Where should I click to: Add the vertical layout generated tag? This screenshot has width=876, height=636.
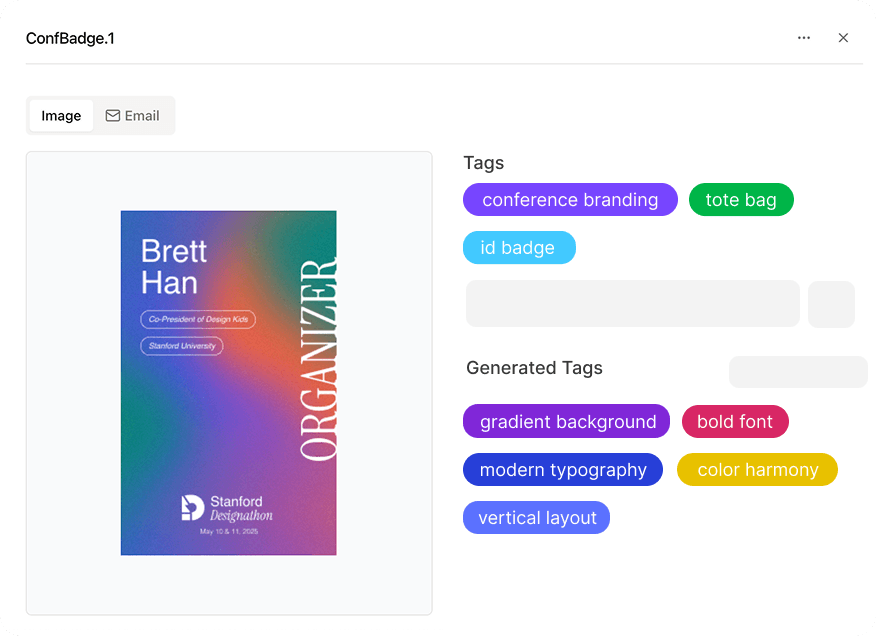[536, 518]
